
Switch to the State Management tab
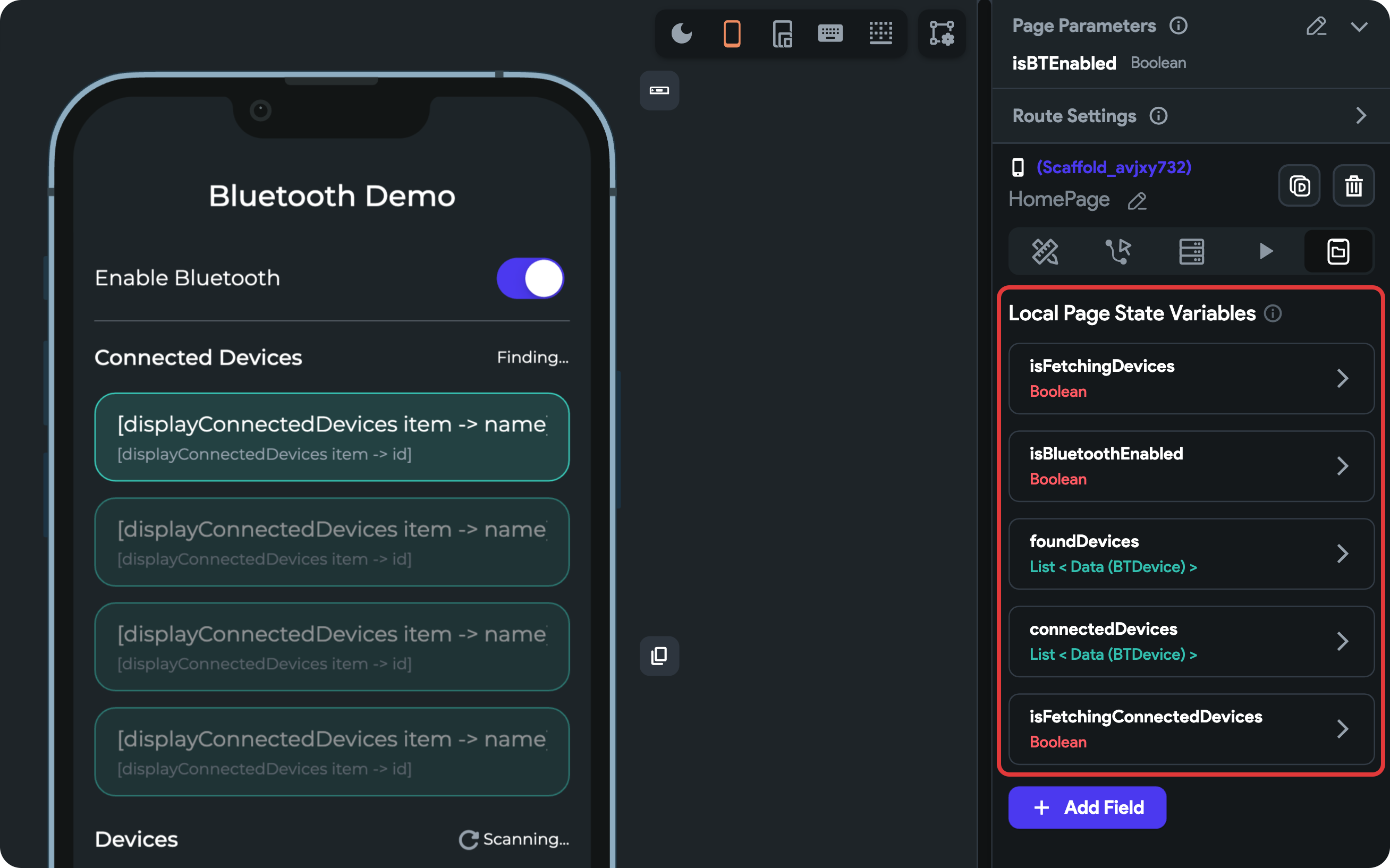(1338, 251)
